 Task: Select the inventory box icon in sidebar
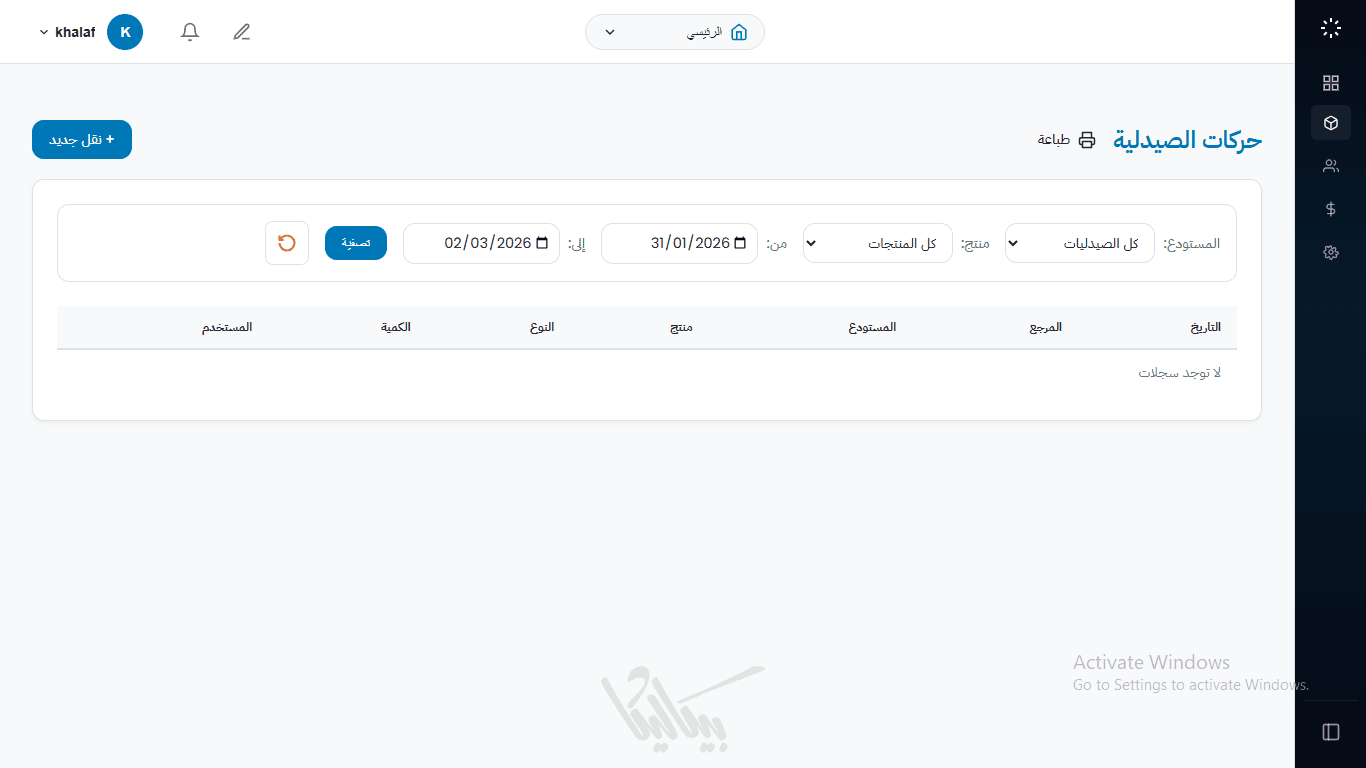pos(1330,123)
